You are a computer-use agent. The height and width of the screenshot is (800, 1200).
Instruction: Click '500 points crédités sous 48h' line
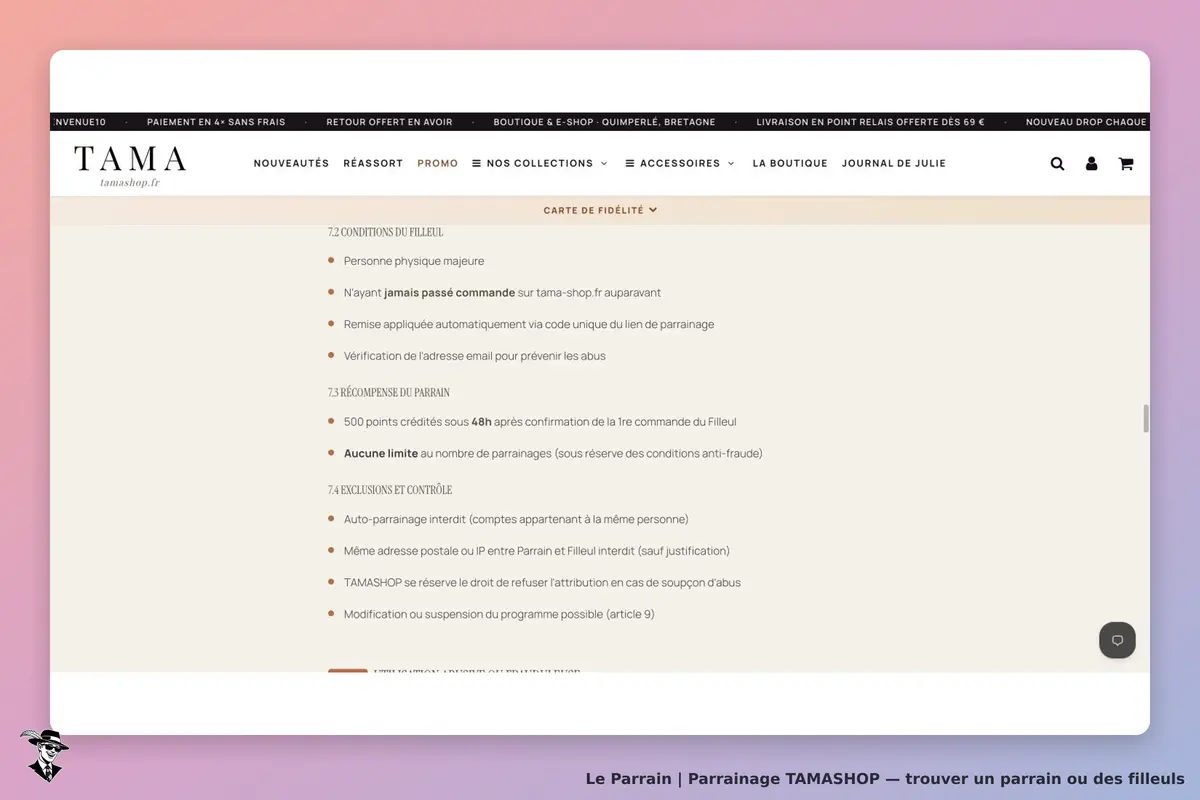(x=540, y=422)
